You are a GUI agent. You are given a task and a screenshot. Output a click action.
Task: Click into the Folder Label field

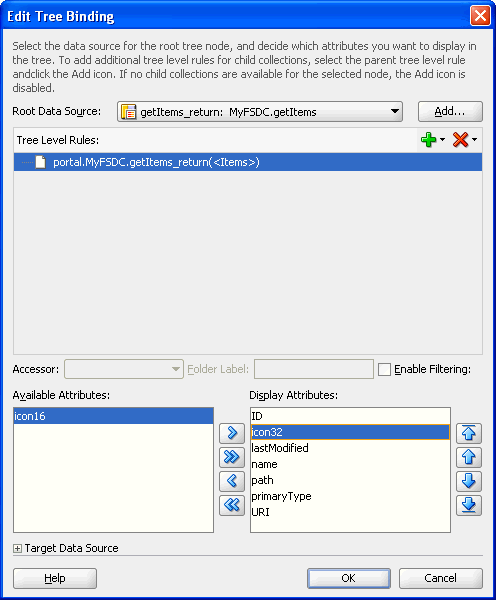[314, 369]
